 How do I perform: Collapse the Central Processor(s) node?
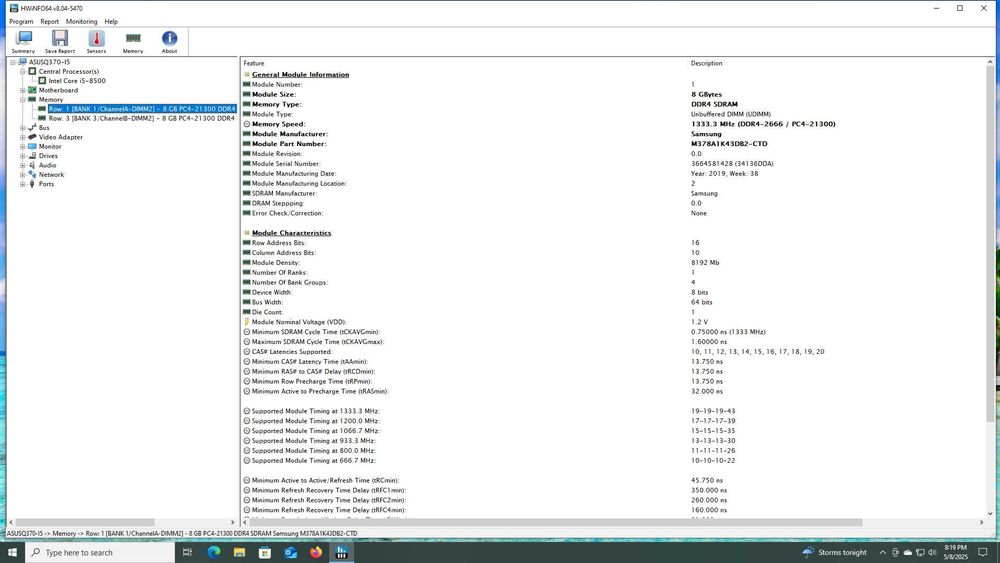(x=22, y=71)
